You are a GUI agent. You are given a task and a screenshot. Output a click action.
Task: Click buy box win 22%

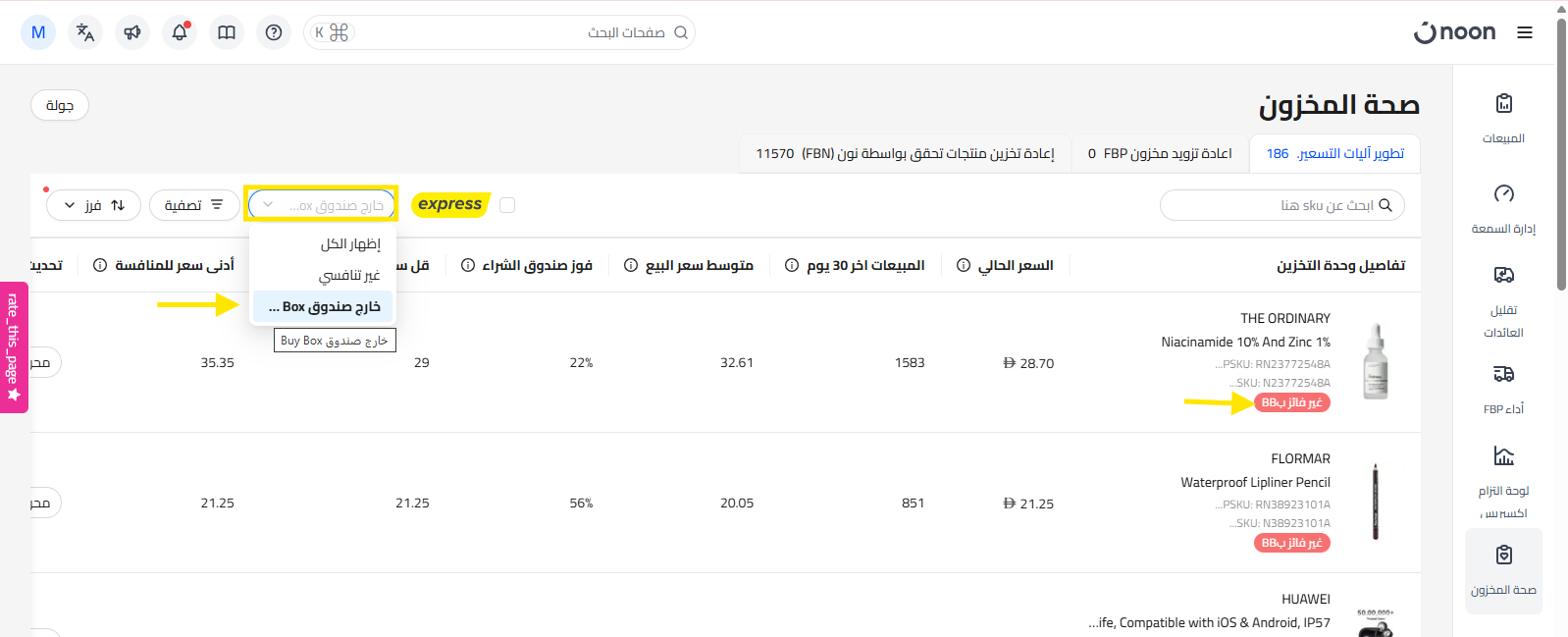click(x=581, y=362)
